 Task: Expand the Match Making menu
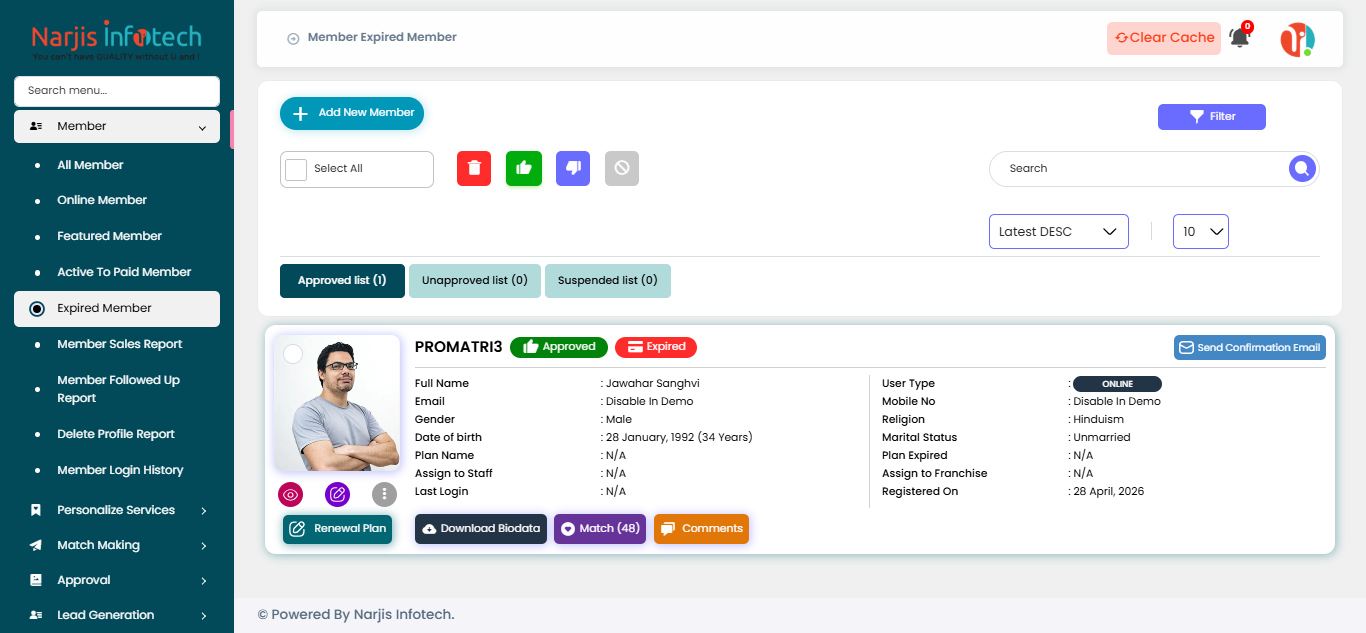117,545
